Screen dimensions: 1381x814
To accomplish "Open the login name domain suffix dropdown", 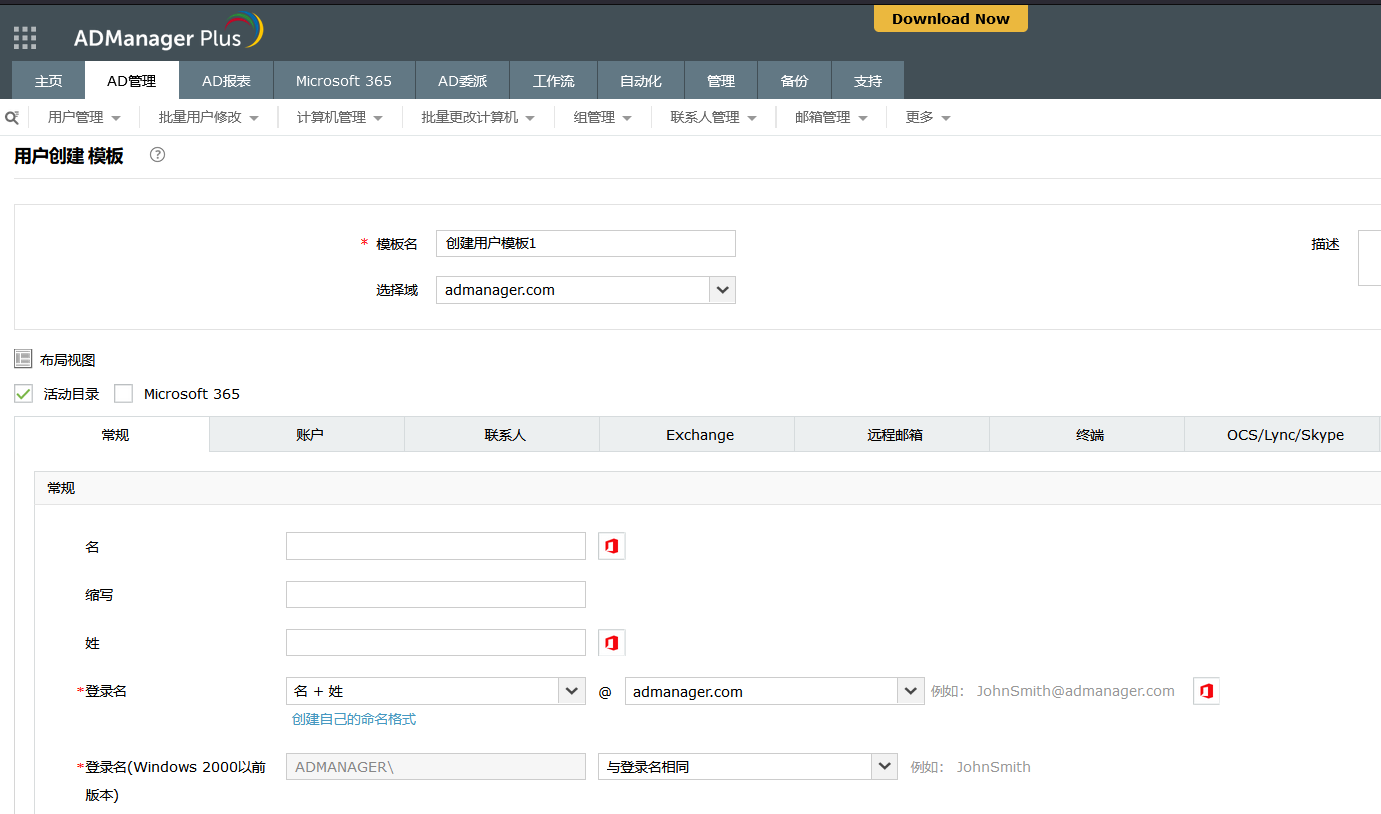I will pos(910,691).
